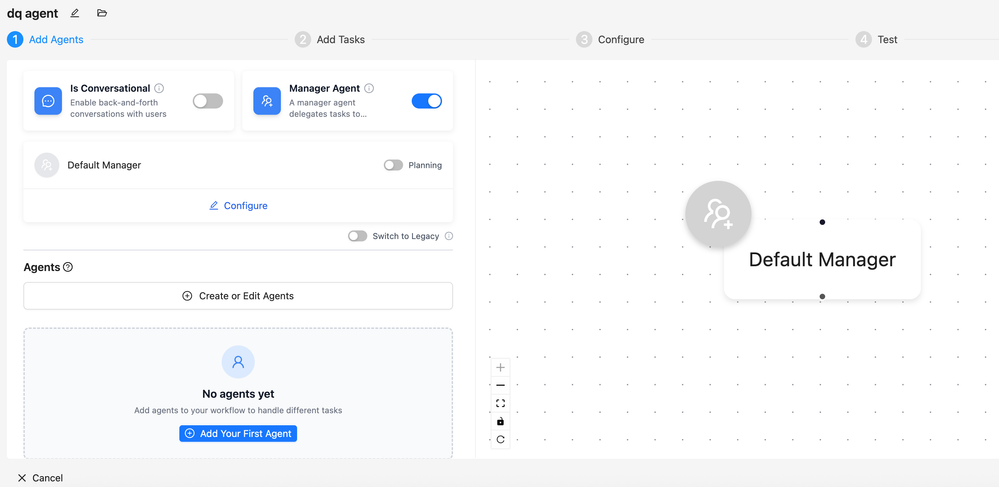Enable the Is Conversational toggle

(208, 101)
